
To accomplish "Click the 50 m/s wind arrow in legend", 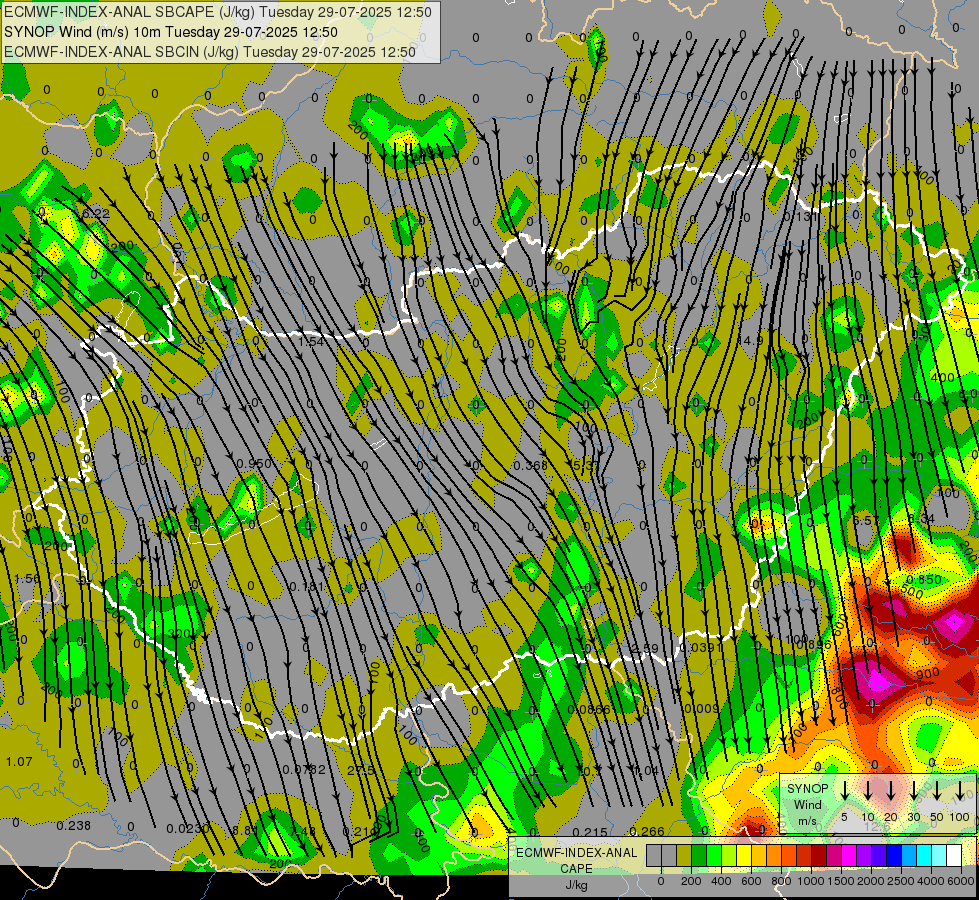I will pyautogui.click(x=937, y=789).
